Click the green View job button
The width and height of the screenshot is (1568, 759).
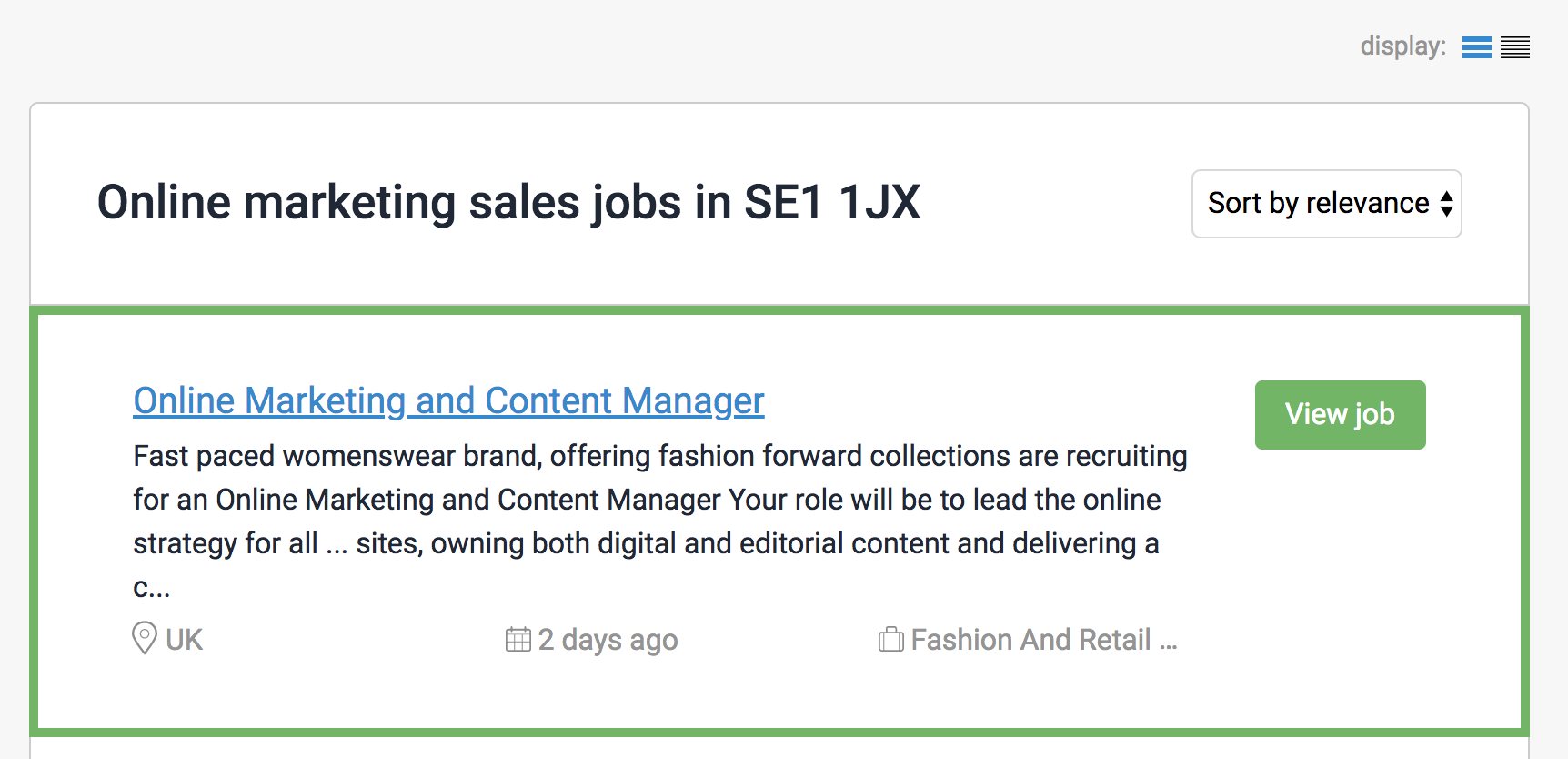[x=1340, y=414]
